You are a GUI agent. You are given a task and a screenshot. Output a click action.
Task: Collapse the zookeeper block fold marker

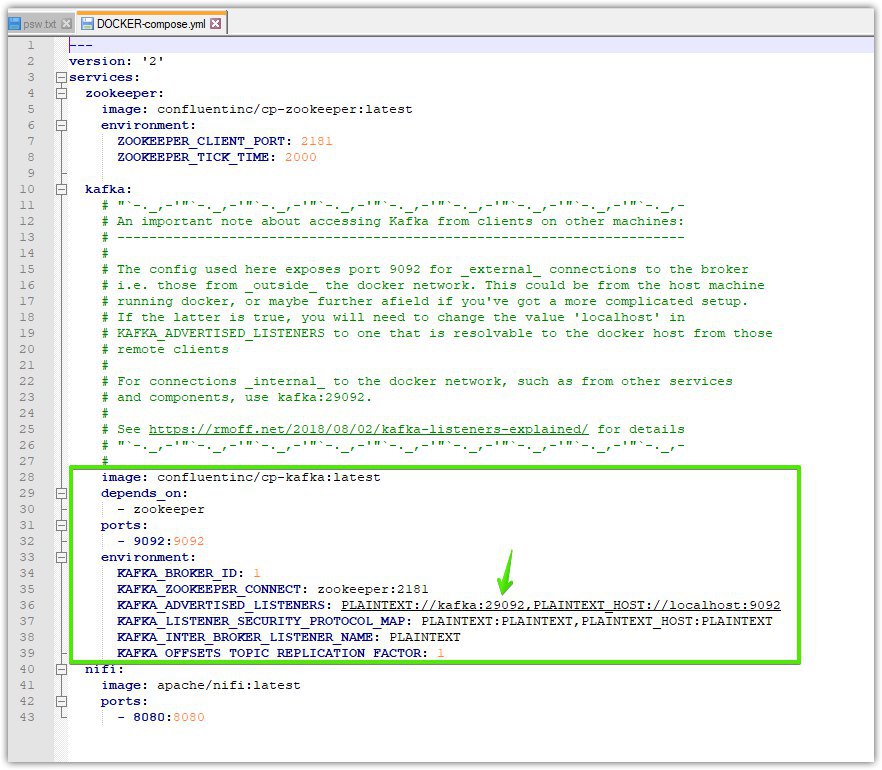tap(62, 93)
